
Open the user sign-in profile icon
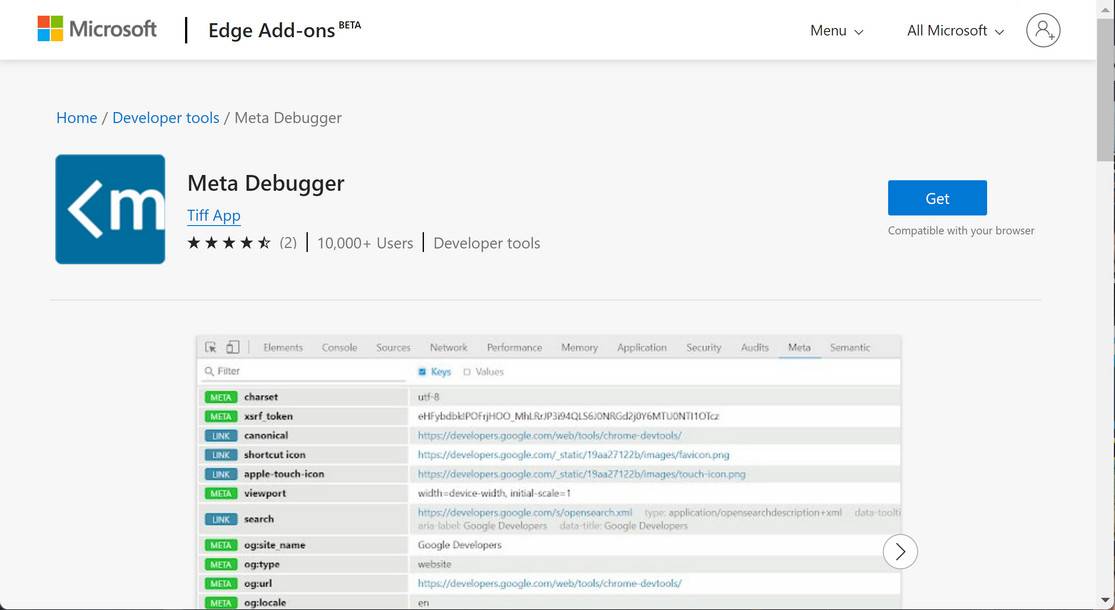tap(1042, 30)
